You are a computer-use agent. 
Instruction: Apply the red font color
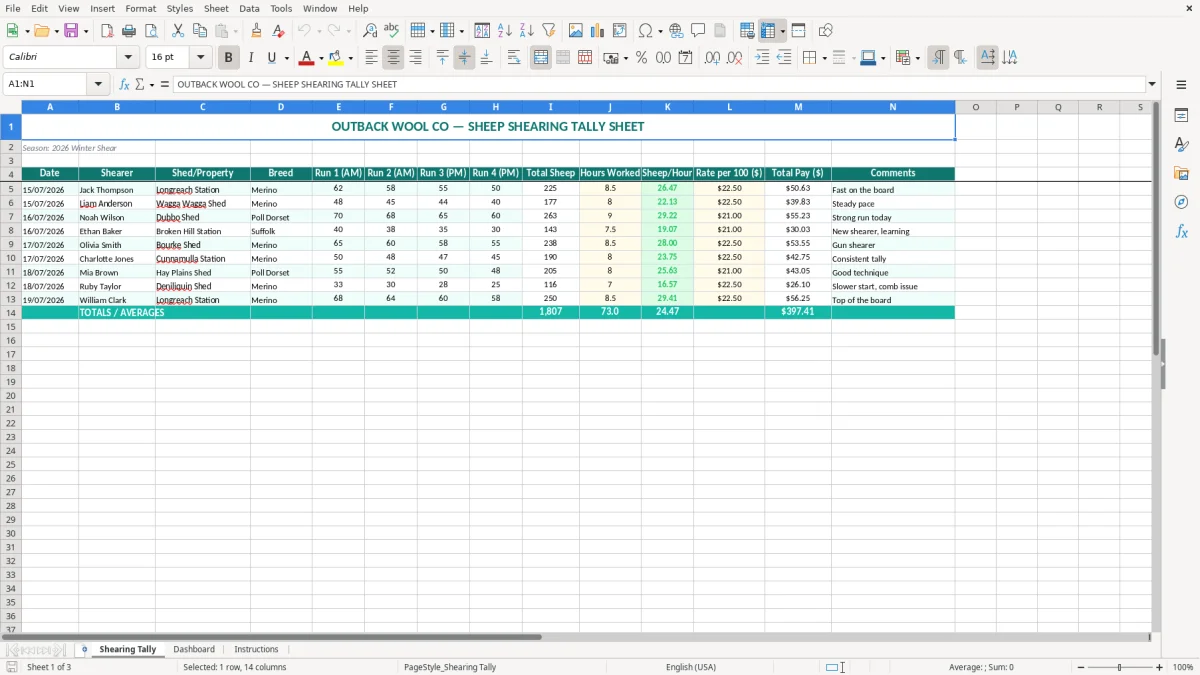(x=307, y=58)
